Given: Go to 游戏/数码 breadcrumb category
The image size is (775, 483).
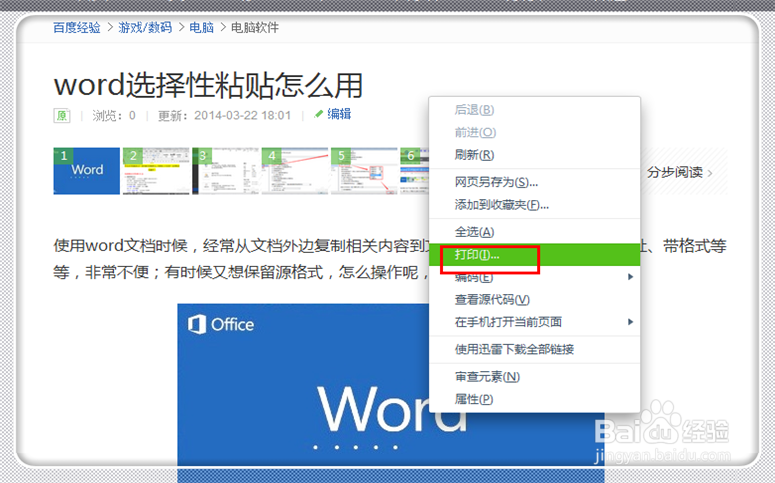Looking at the screenshot, I should click(x=145, y=27).
